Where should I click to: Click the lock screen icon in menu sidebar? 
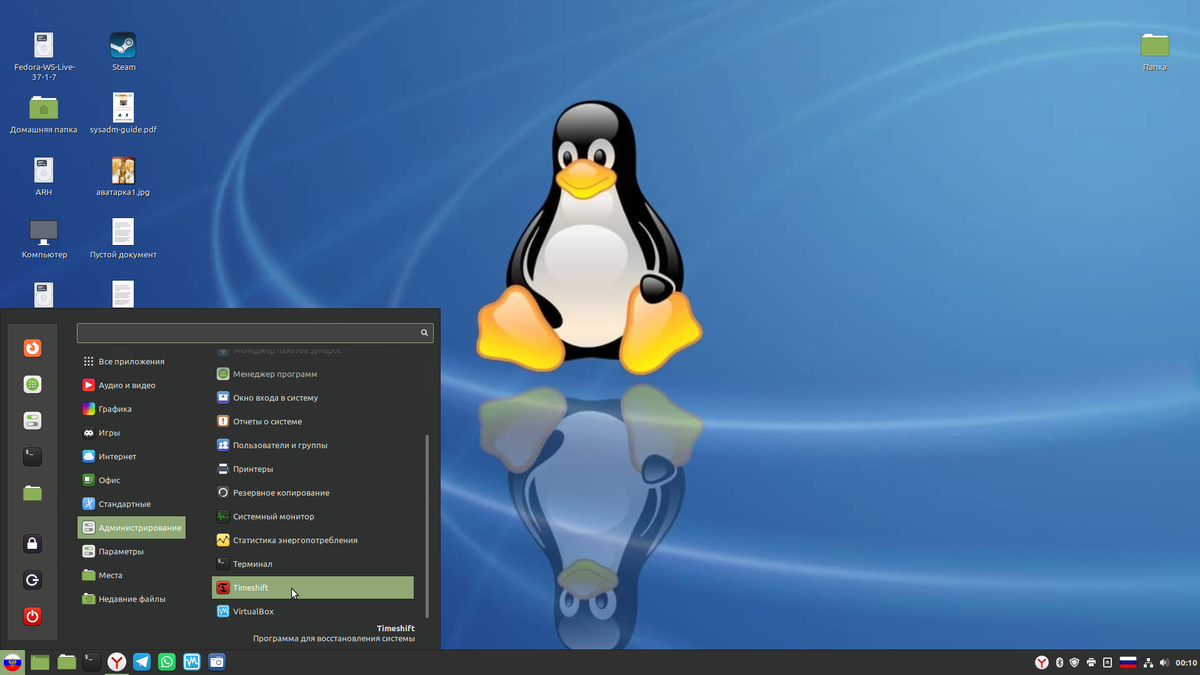33,544
